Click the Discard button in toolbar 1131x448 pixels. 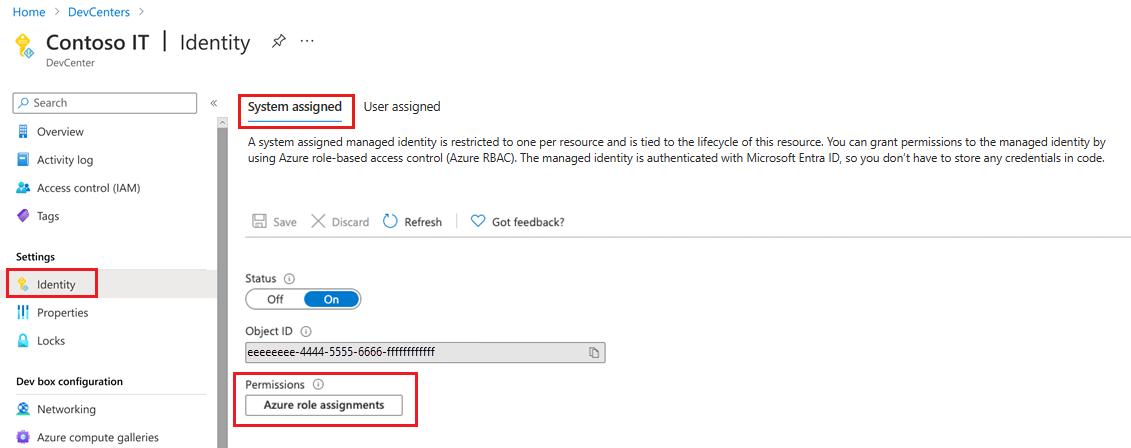(340, 222)
